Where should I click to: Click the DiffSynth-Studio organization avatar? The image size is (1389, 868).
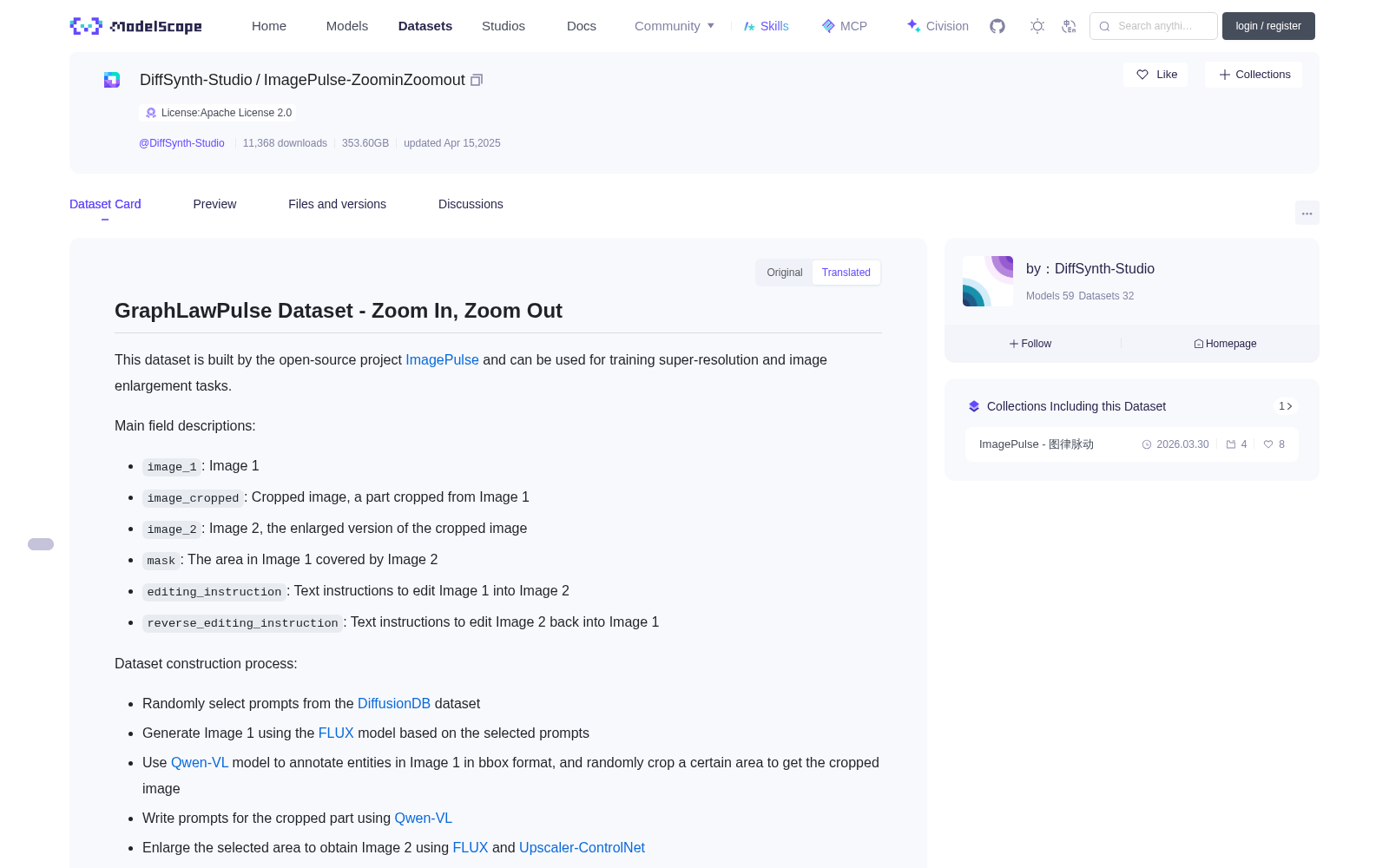988,281
